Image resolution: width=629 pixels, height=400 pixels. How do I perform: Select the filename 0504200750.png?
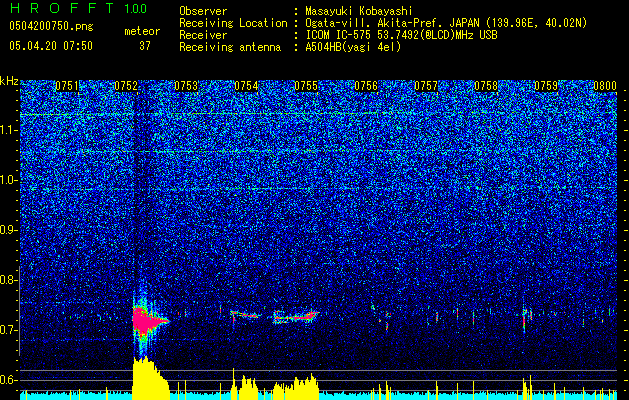click(51, 27)
